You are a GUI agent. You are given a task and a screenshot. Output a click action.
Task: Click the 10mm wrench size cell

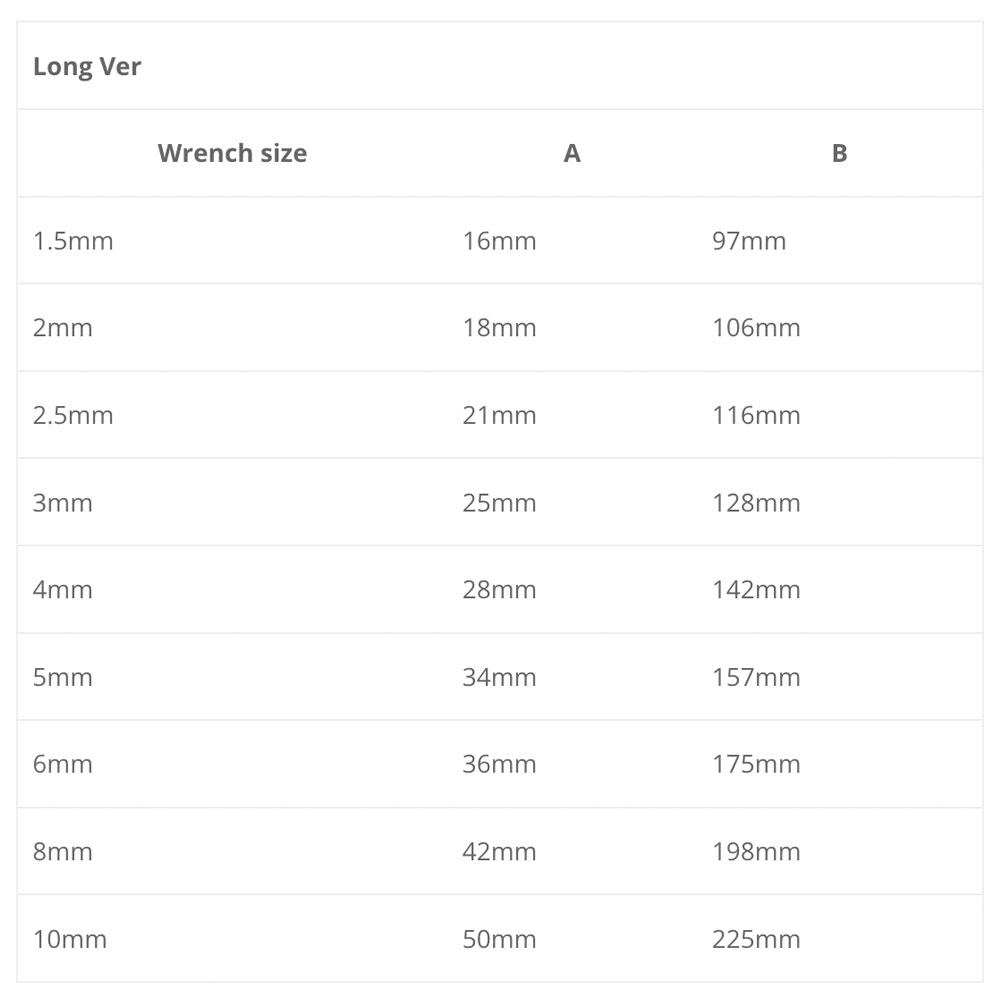click(70, 940)
